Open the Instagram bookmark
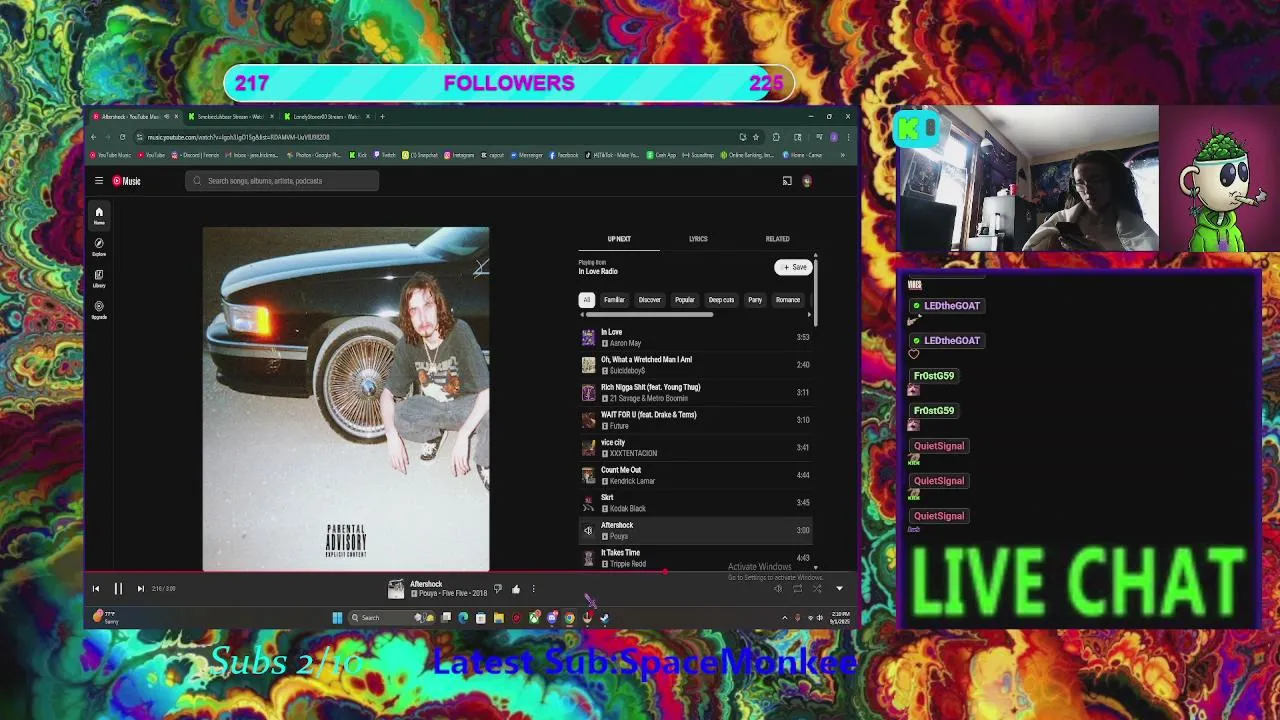This screenshot has width=1280, height=720. pos(459,155)
